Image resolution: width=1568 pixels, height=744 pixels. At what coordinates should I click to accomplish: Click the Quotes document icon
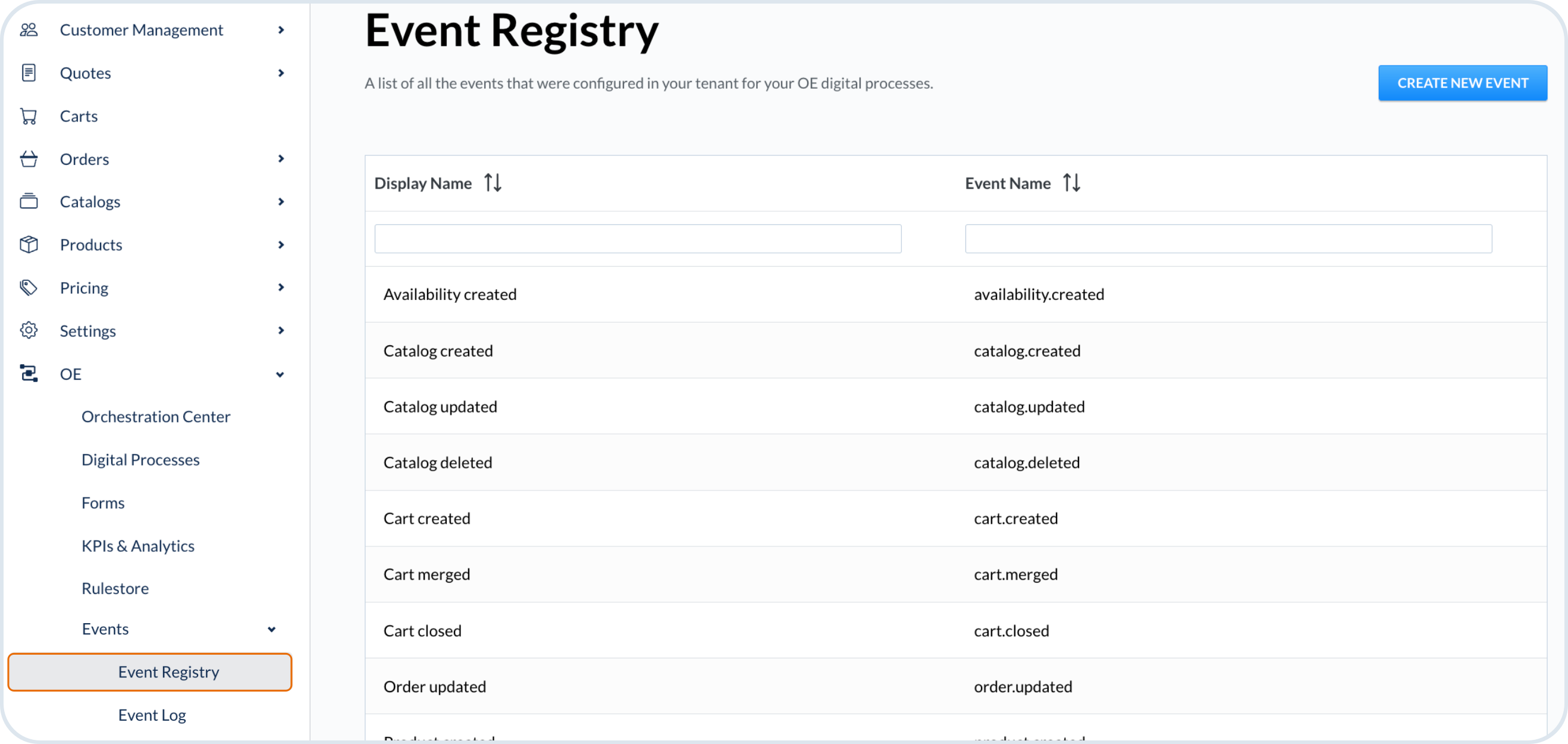tap(29, 73)
